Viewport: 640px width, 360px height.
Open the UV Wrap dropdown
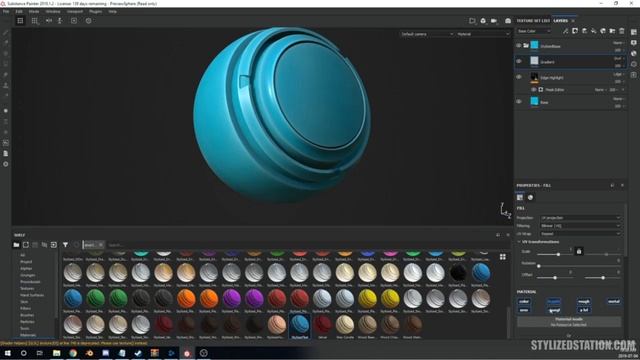click(580, 234)
